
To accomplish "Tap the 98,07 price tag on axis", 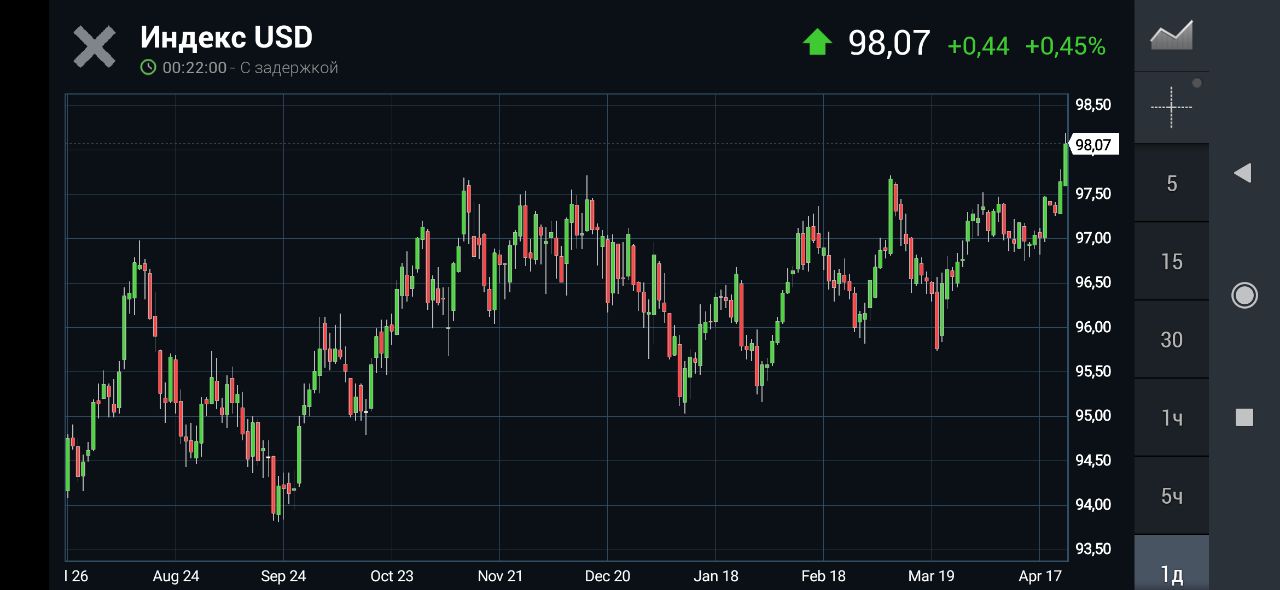I will (1093, 145).
